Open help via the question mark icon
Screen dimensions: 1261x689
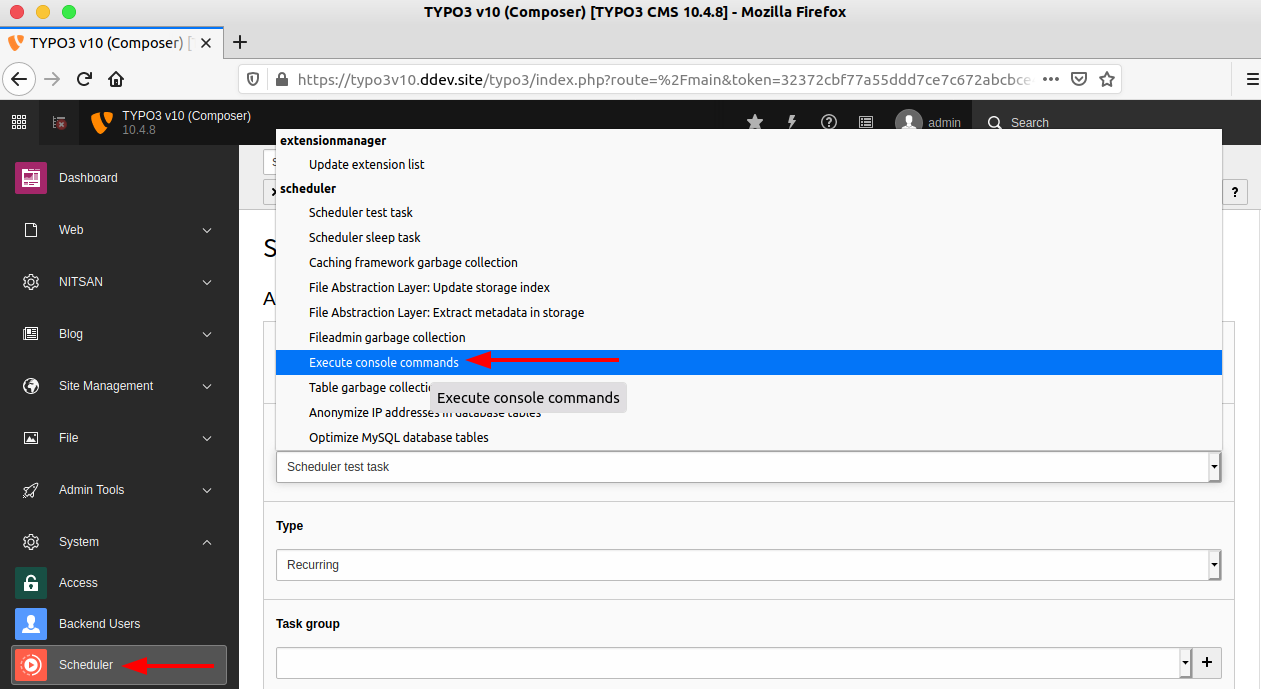(828, 122)
